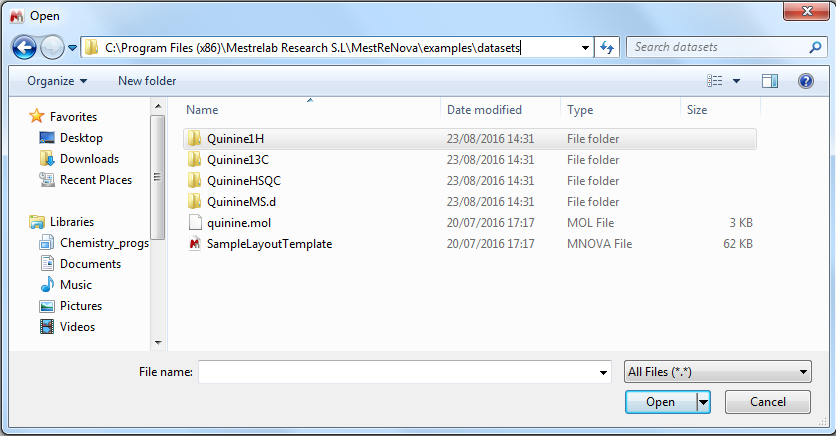Viewport: 836px width, 436px height.
Task: Select the QuinineMS.d folder name
Action: coord(242,202)
